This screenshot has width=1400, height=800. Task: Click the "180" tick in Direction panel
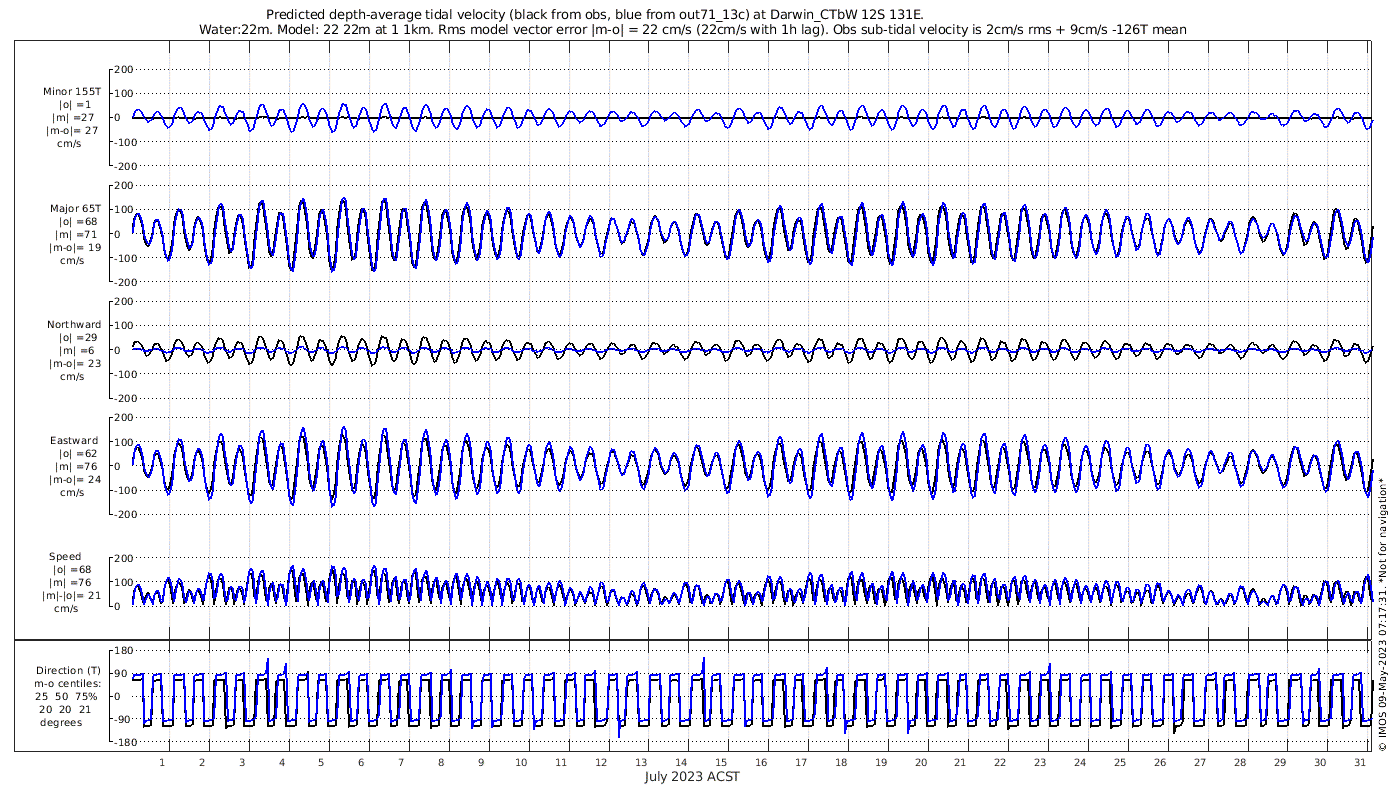tap(124, 651)
